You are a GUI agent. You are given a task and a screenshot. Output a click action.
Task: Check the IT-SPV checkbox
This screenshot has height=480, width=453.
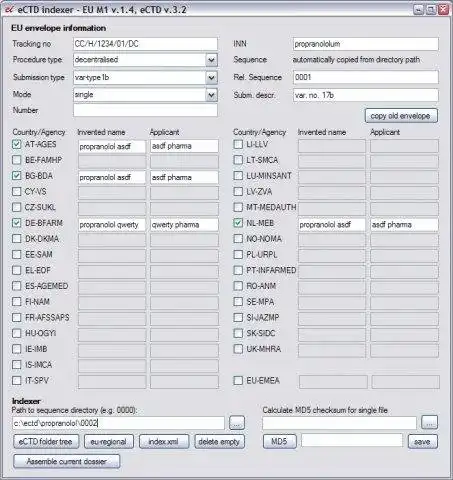[x=17, y=380]
